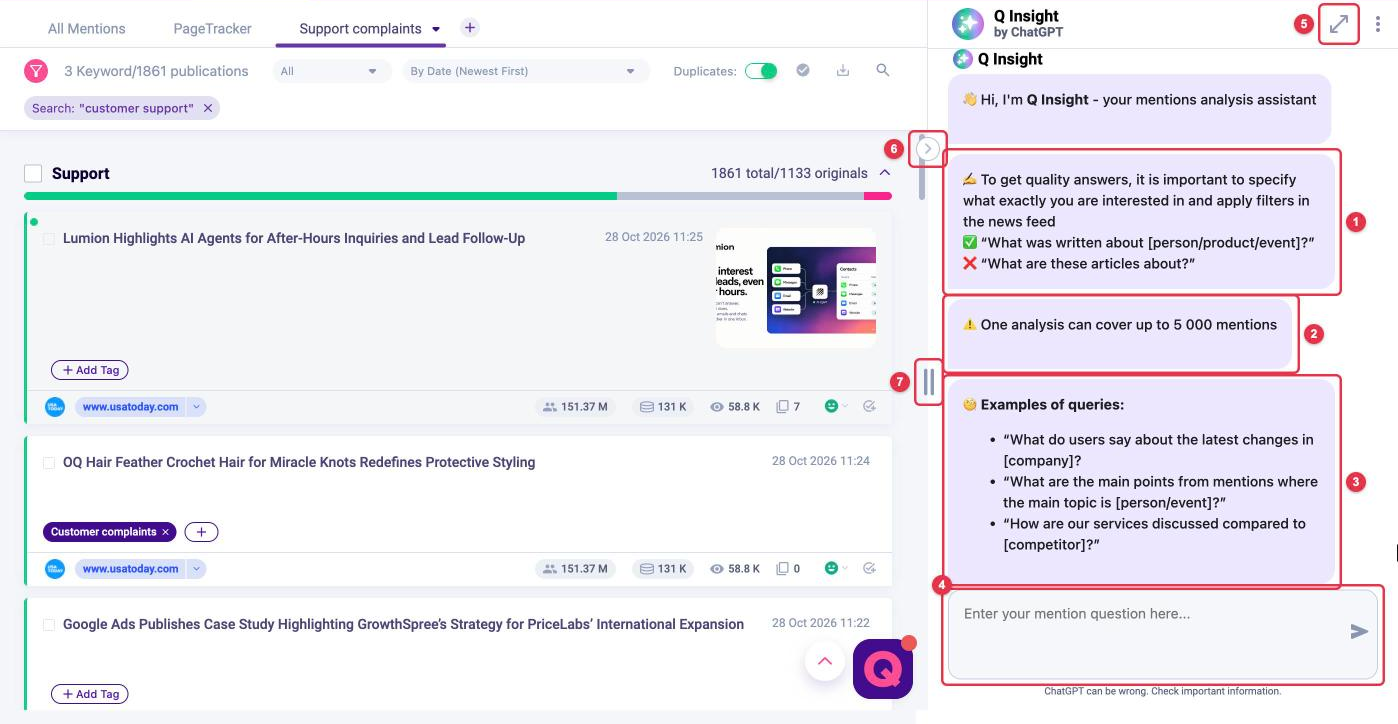Mark Lumion article as processed check icon
Image resolution: width=1398 pixels, height=724 pixels.
(x=869, y=406)
